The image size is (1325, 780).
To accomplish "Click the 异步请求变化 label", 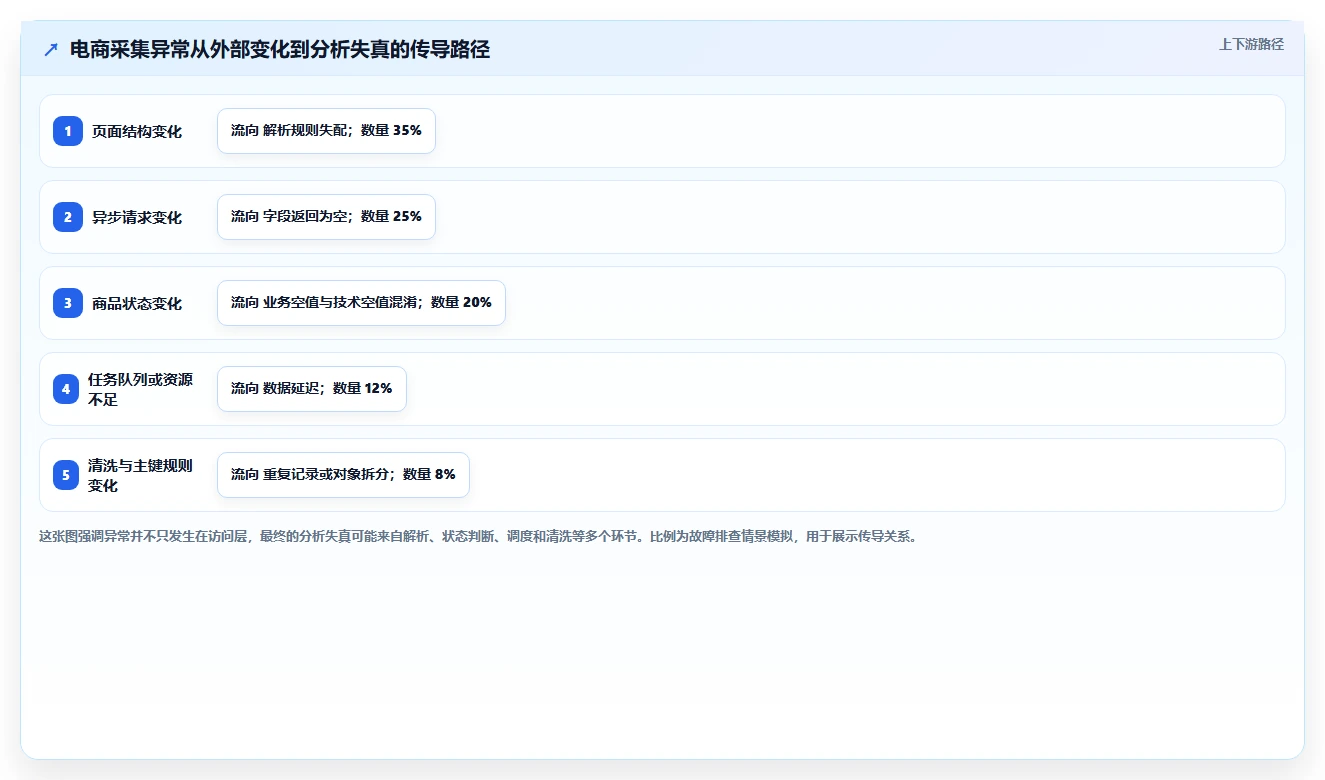I will pyautogui.click(x=137, y=217).
